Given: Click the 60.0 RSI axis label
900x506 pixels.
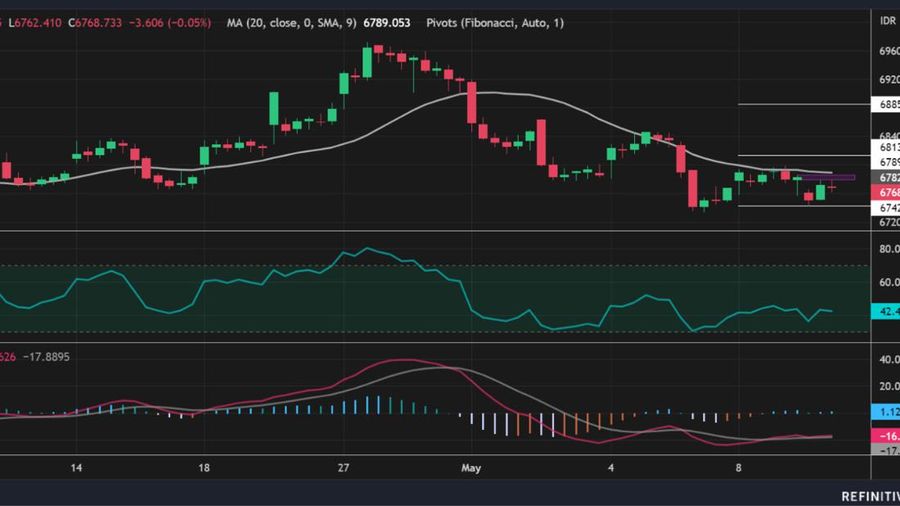Looking at the screenshot, I should tap(889, 282).
